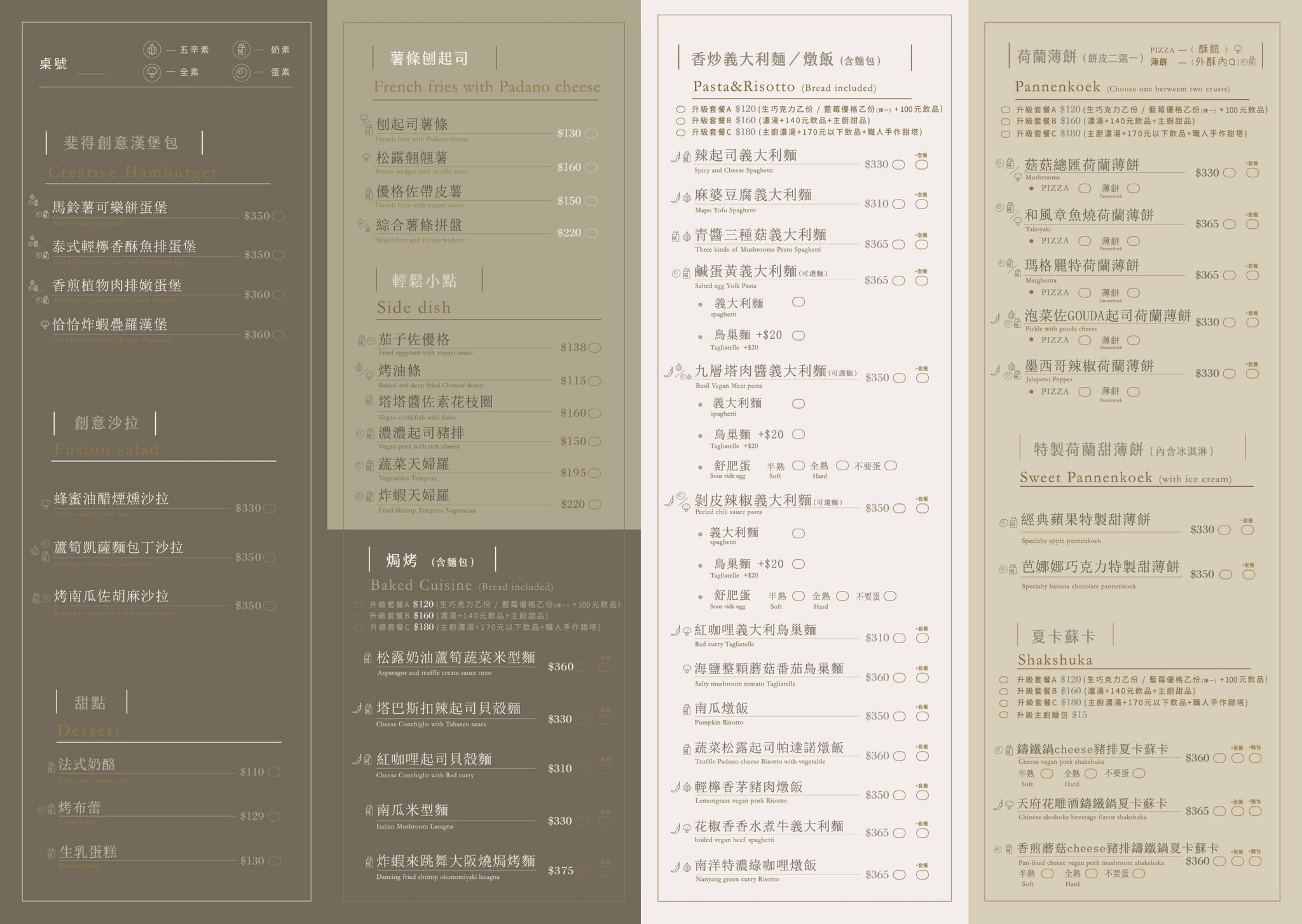
Task: Check the box for 法式奶酪 $110
Action: (x=274, y=772)
